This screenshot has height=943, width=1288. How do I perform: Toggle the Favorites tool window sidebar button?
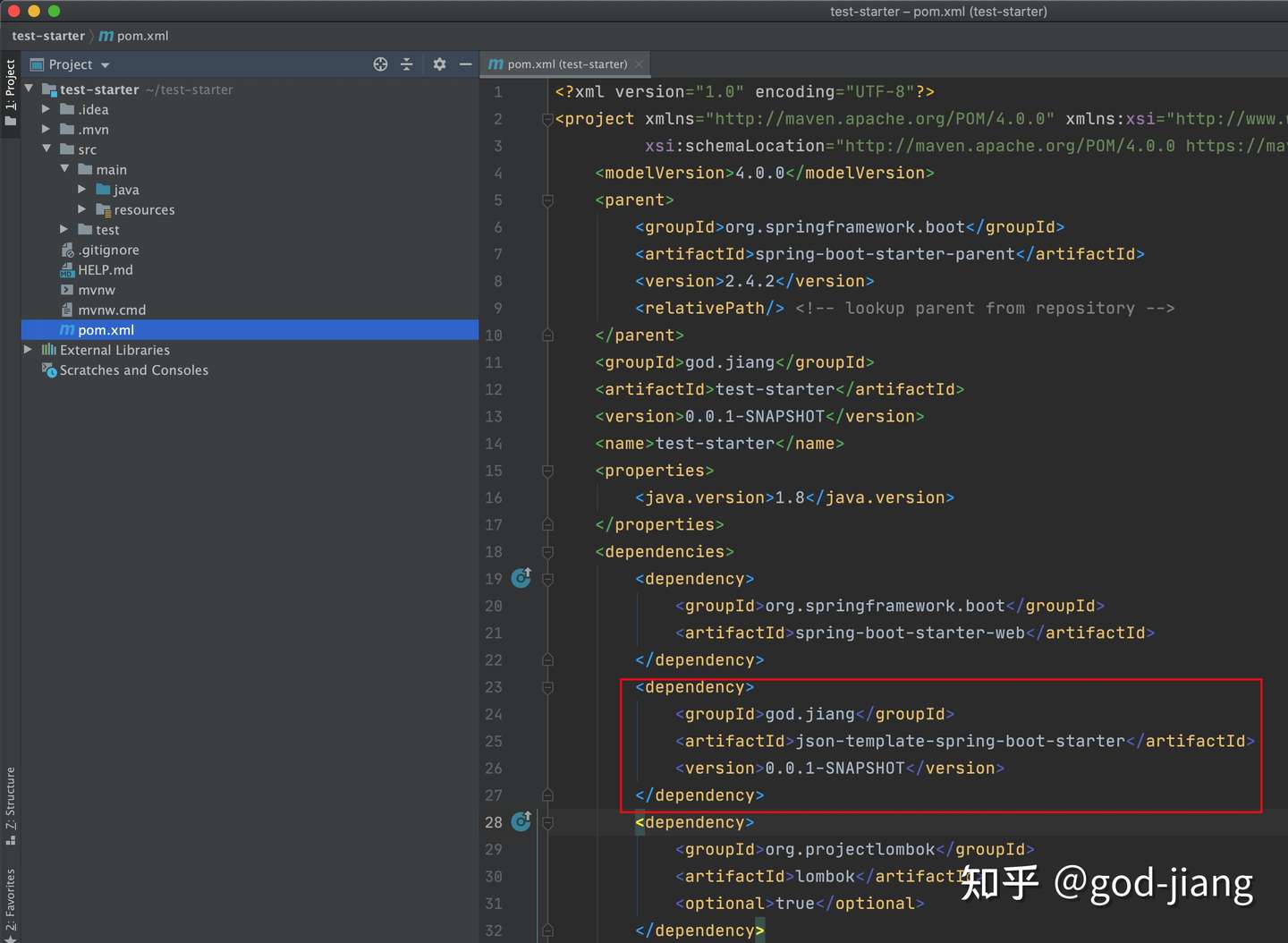[x=10, y=903]
